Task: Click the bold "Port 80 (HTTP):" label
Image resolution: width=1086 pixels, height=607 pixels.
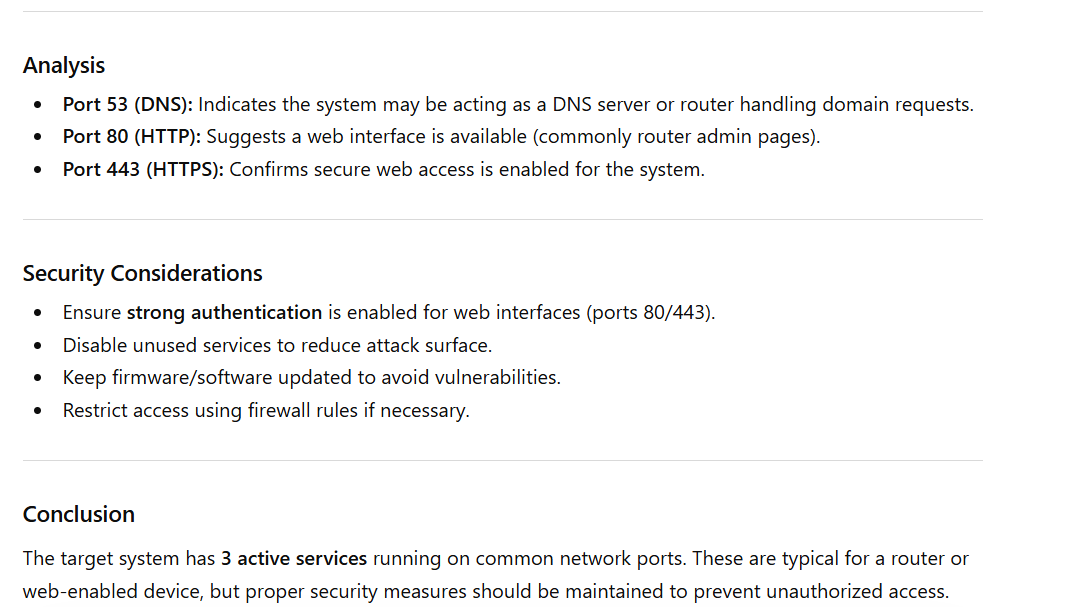Action: (131, 137)
